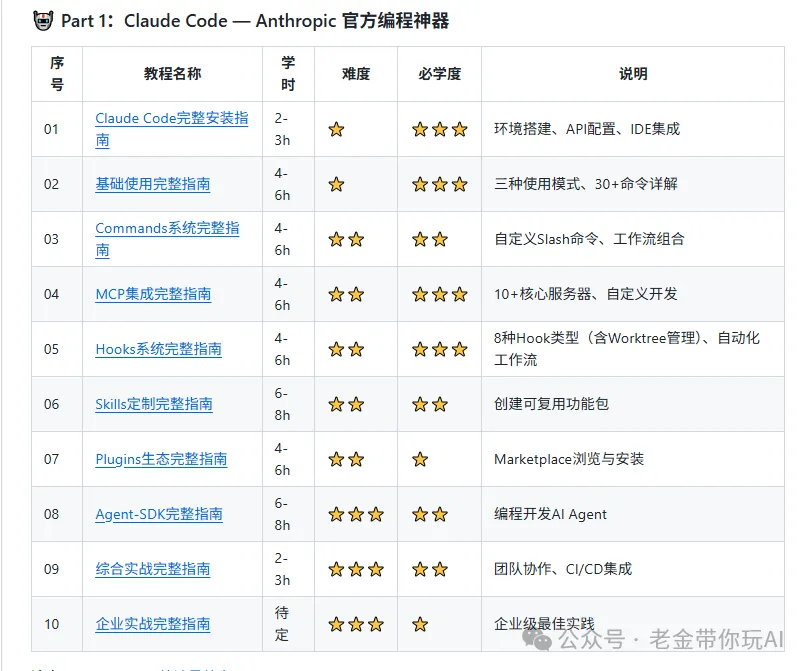Viewport: 808px width, 671px height.
Task: Open the 基础使用完整指南 link
Action: [x=152, y=184]
